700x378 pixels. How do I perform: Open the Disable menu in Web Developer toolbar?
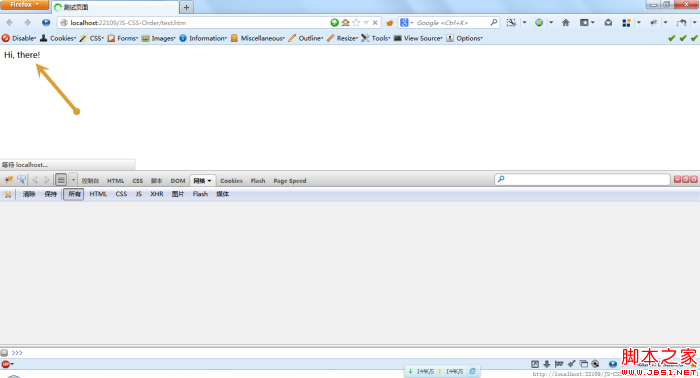pos(19,38)
